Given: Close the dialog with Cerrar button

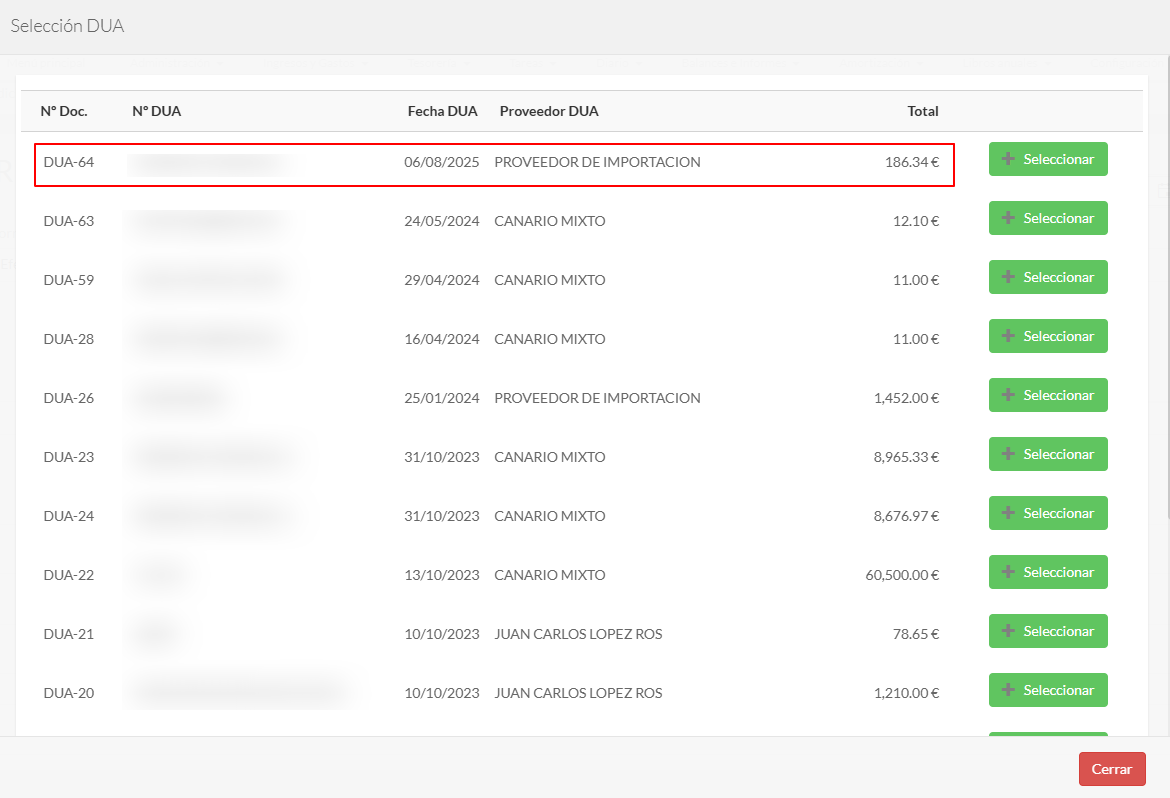Looking at the screenshot, I should pyautogui.click(x=1111, y=769).
